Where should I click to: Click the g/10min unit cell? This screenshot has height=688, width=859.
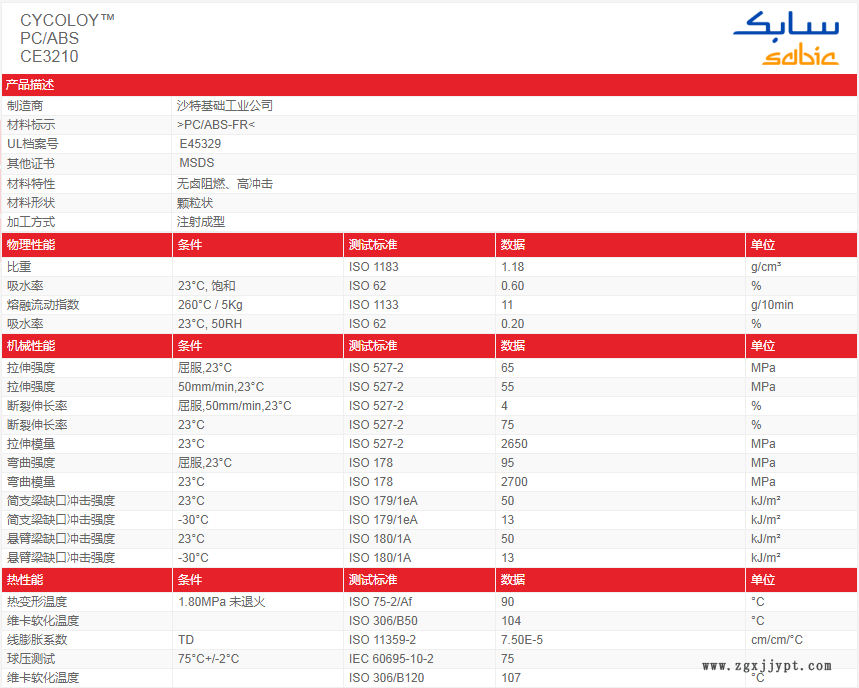[772, 305]
